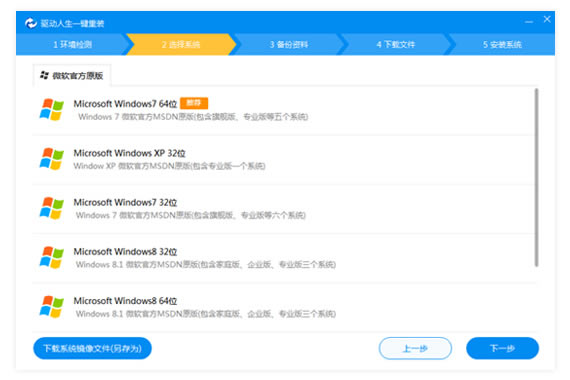This screenshot has width=570, height=380.
Task: Click Windows7 32位 description mentioning 六个系统
Action: coord(191,215)
